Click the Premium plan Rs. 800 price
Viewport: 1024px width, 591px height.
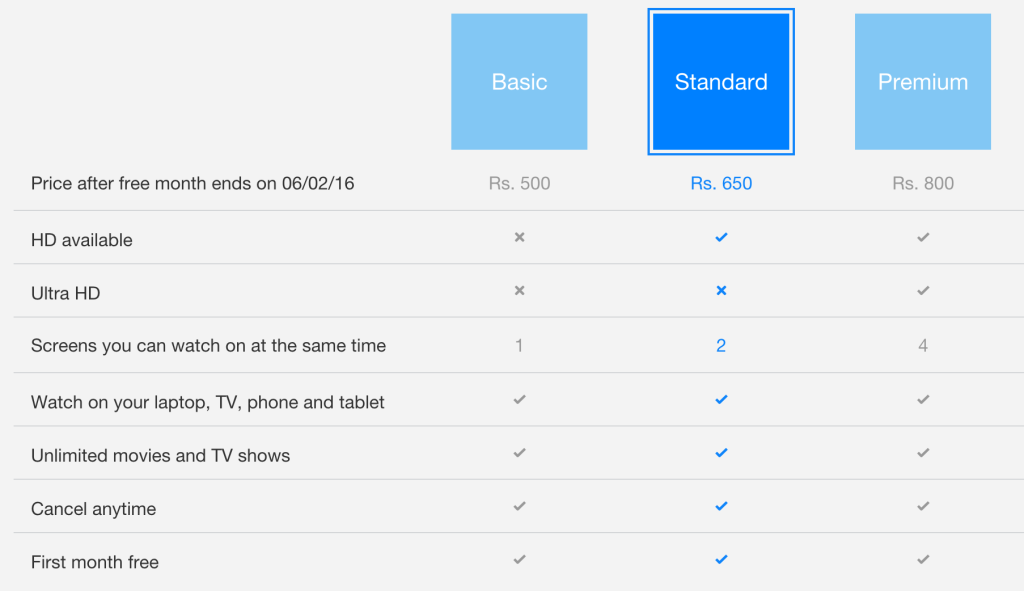(923, 183)
